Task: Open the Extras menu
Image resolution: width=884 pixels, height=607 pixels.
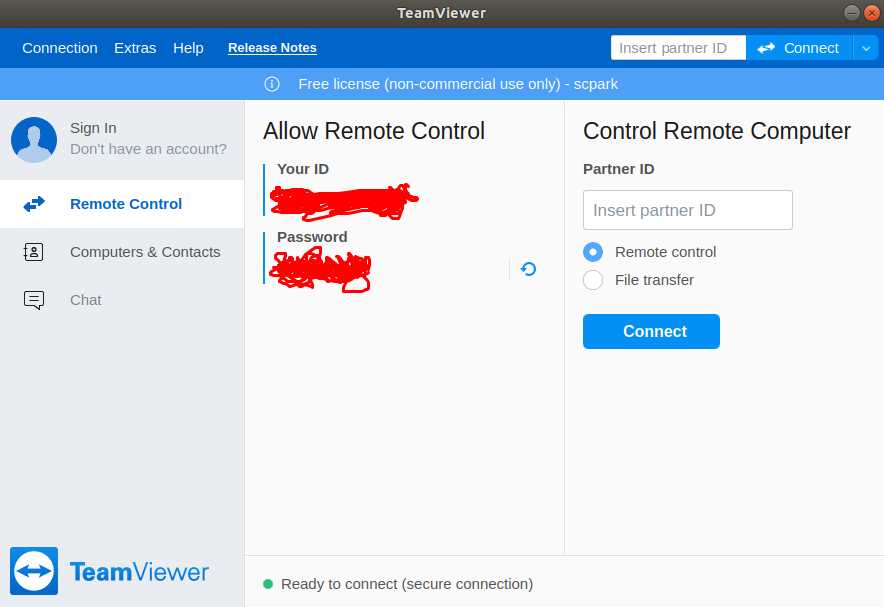Action: [x=135, y=48]
